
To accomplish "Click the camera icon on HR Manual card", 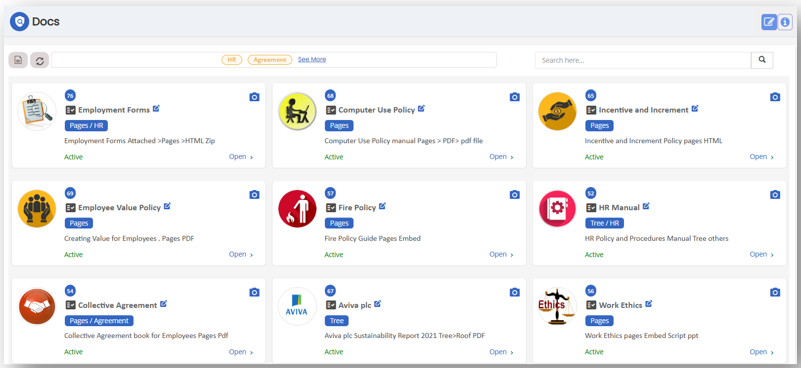I will pyautogui.click(x=775, y=195).
